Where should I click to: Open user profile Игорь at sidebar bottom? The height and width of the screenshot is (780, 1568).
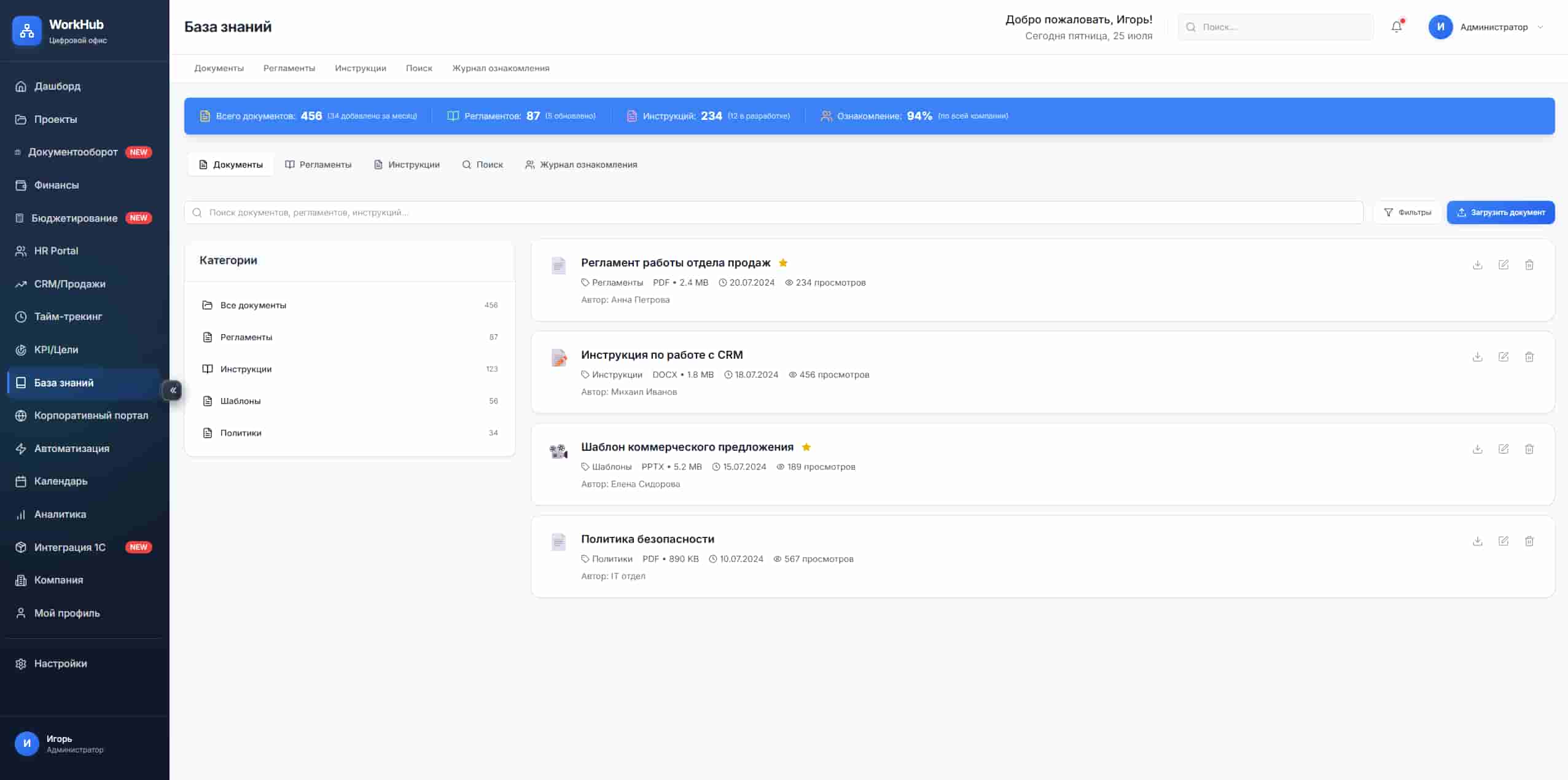click(59, 743)
